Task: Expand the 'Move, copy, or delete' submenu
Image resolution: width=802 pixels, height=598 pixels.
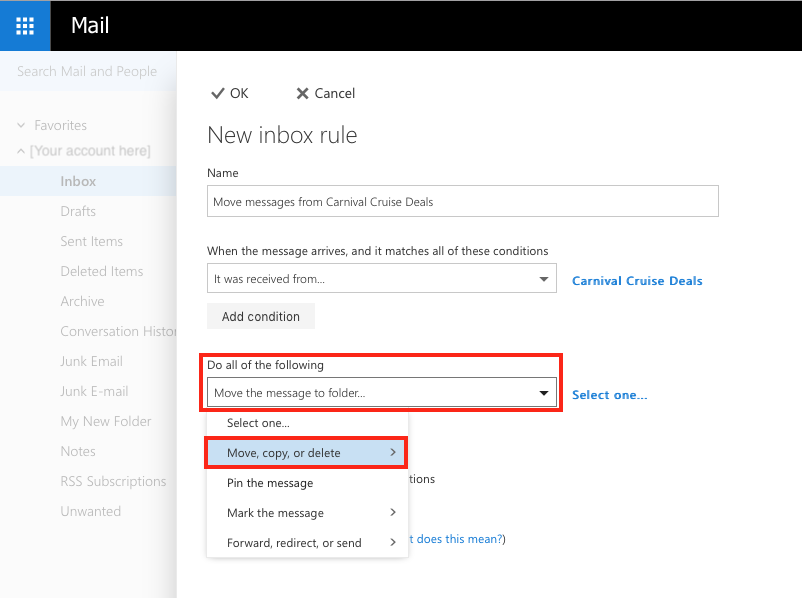Action: pyautogui.click(x=306, y=453)
